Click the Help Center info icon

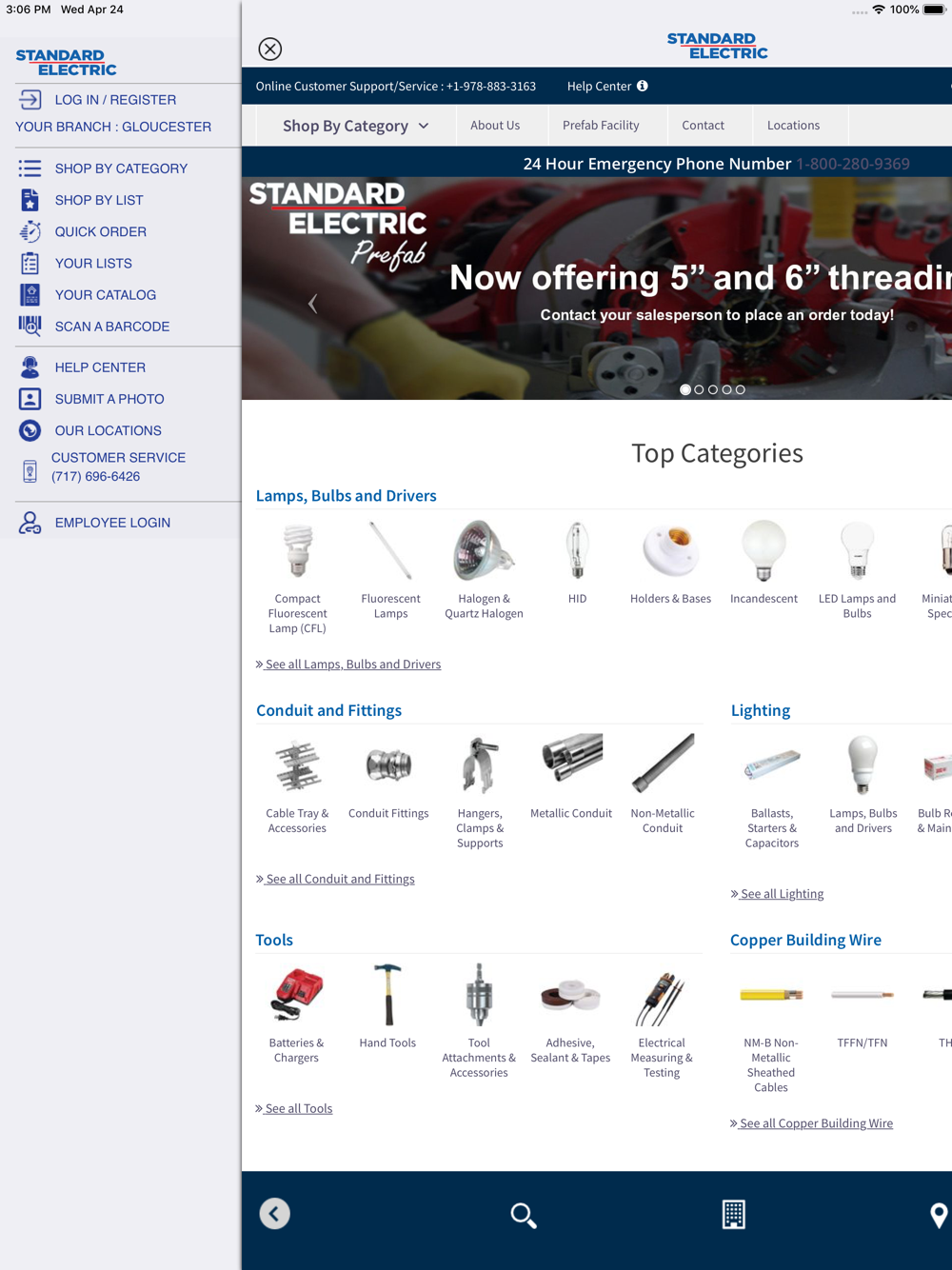coord(643,86)
